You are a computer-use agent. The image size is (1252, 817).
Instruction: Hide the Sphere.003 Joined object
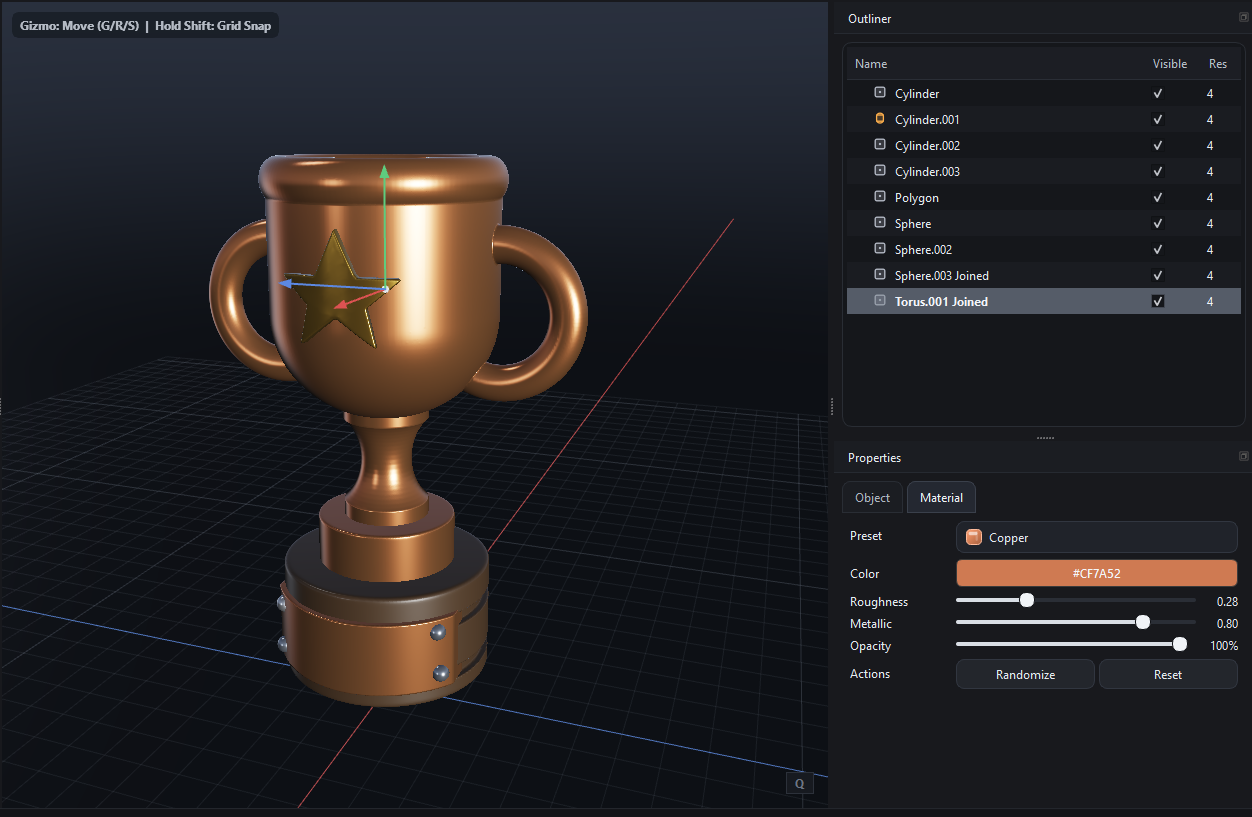(x=1157, y=275)
